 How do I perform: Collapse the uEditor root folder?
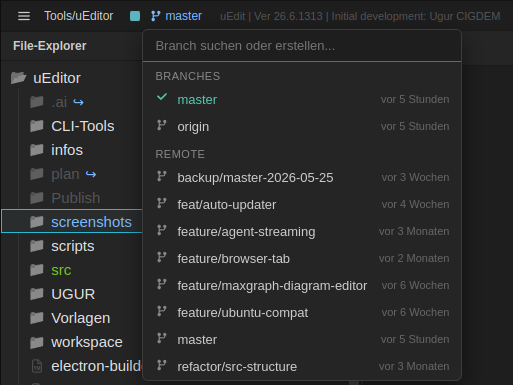tap(72, 78)
